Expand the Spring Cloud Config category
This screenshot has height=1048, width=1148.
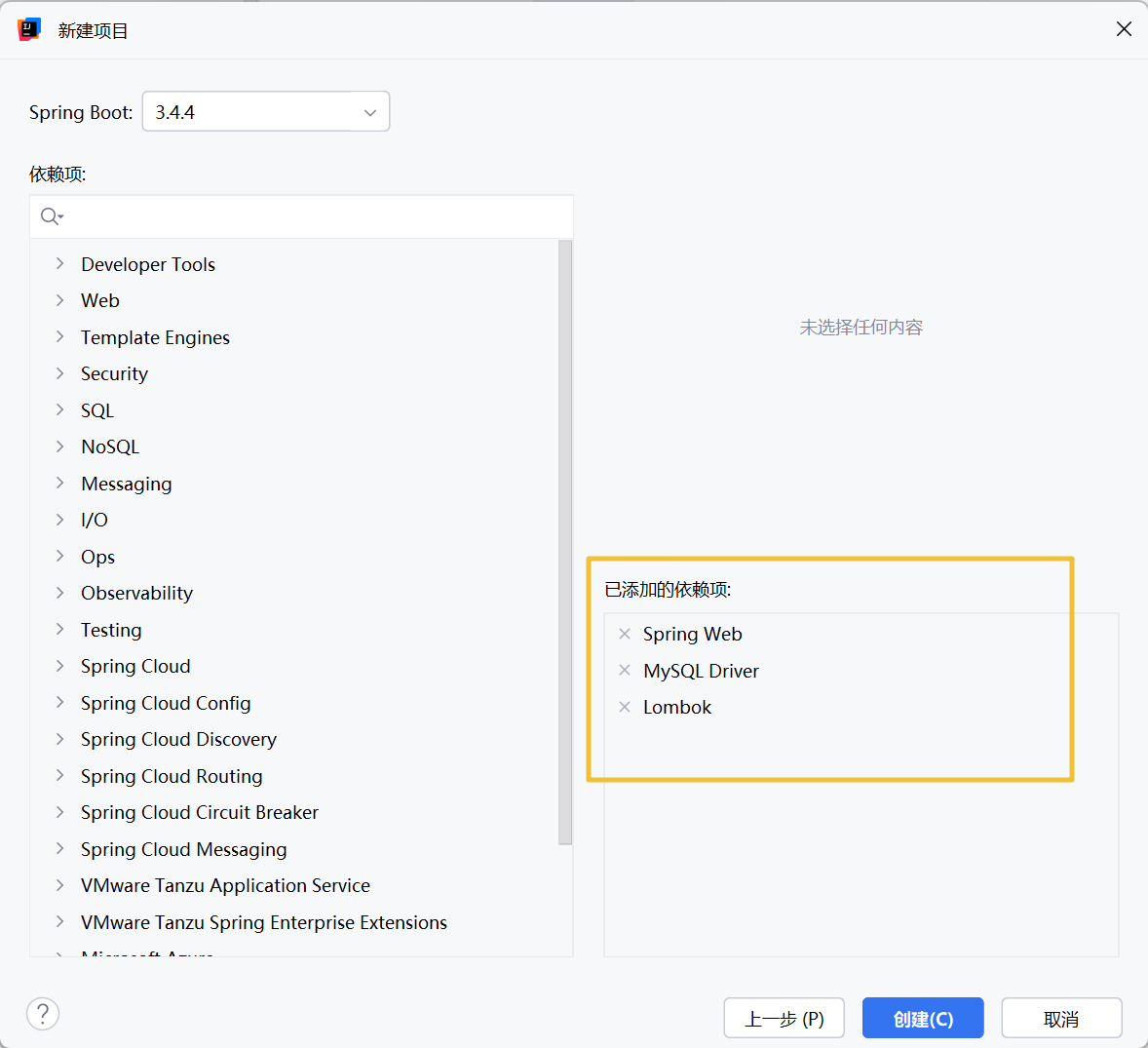[60, 703]
